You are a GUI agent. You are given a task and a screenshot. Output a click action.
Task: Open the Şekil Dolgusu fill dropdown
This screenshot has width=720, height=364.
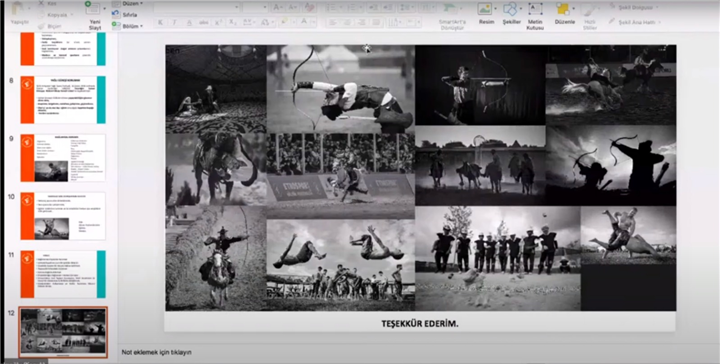click(x=634, y=7)
